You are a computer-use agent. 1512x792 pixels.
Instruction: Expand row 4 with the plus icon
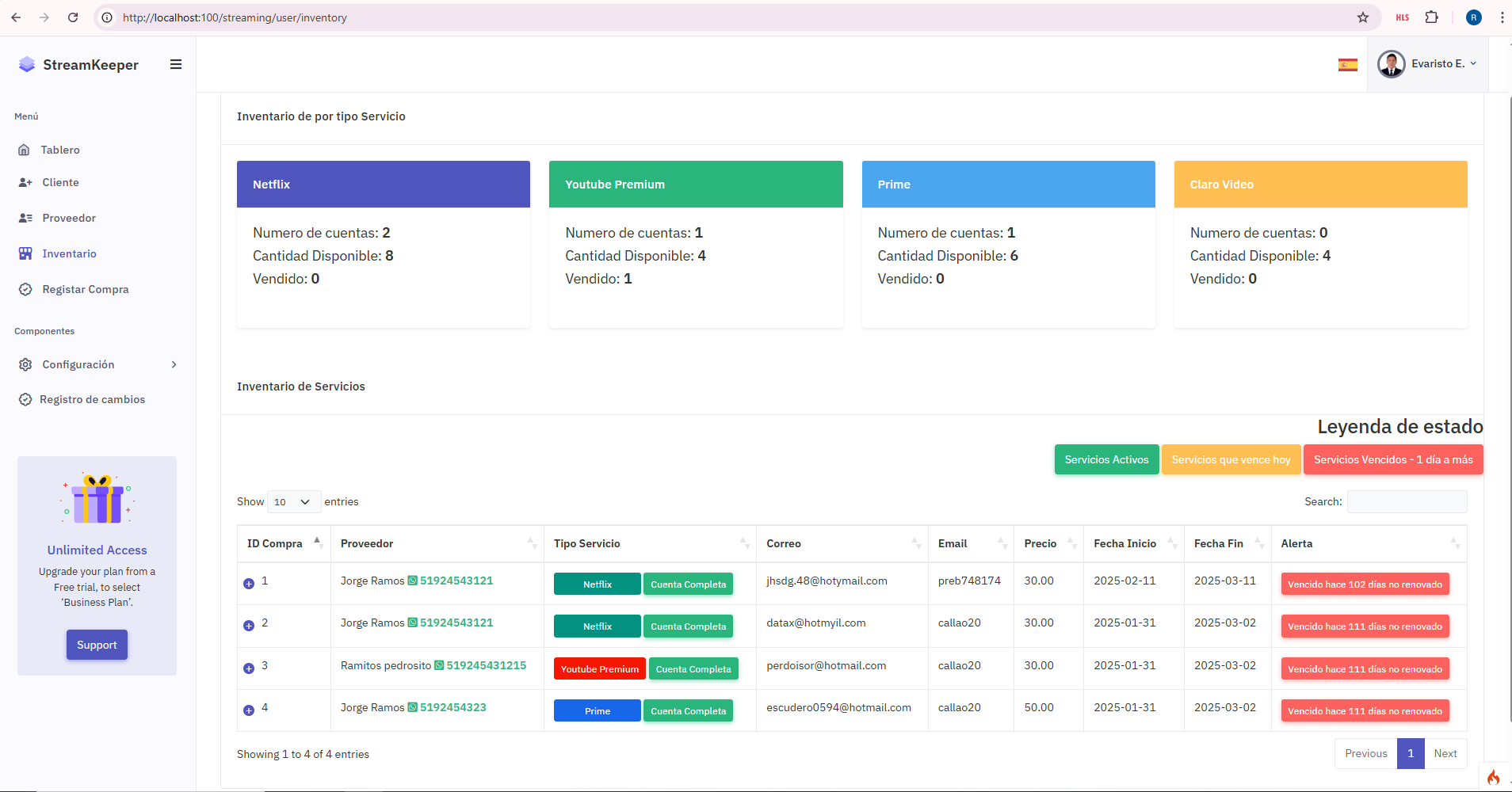point(249,710)
